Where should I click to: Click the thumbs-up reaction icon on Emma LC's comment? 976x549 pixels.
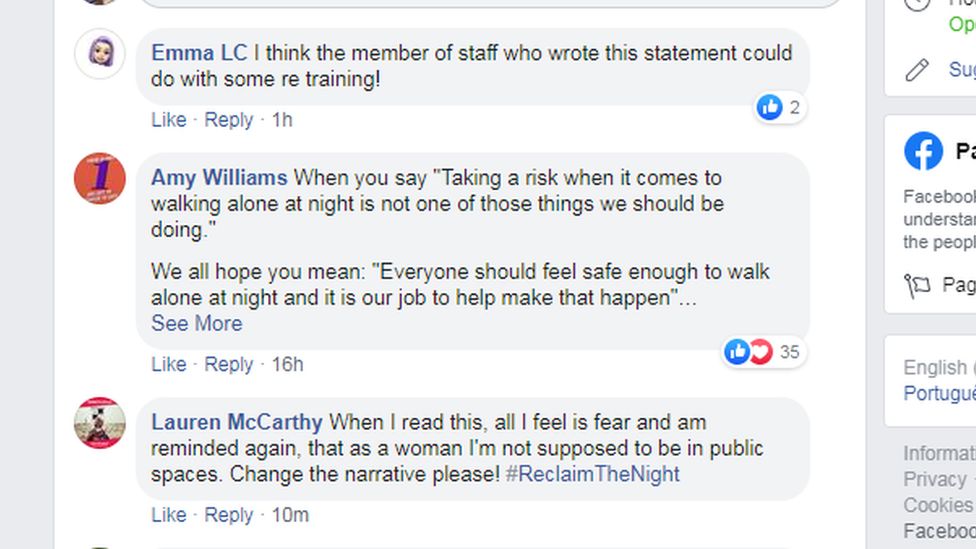pos(769,107)
